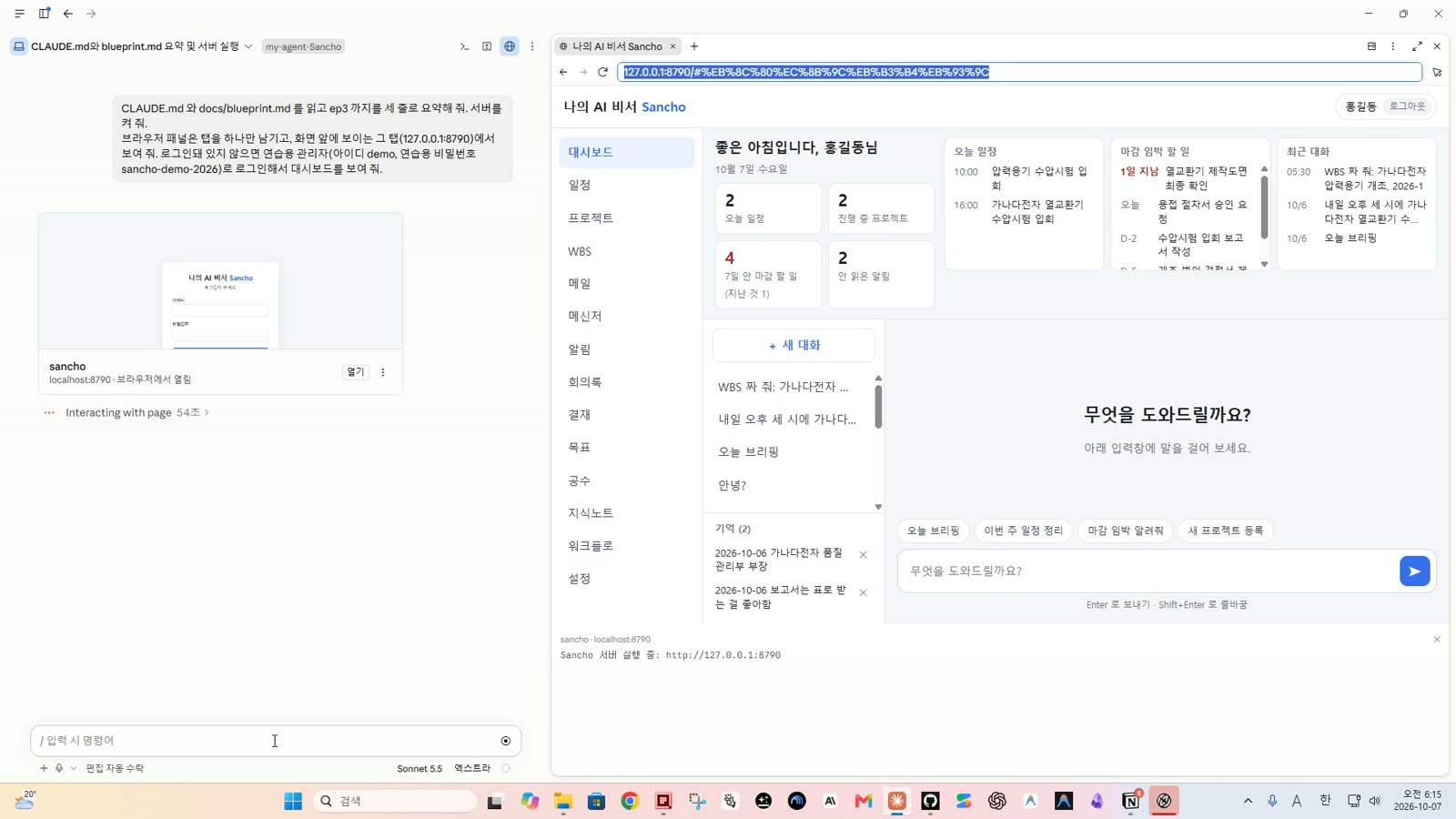Viewport: 1456px width, 819px height.
Task: Focus the 무엇을 도와드릴까요? chat input
Action: coord(1147,571)
